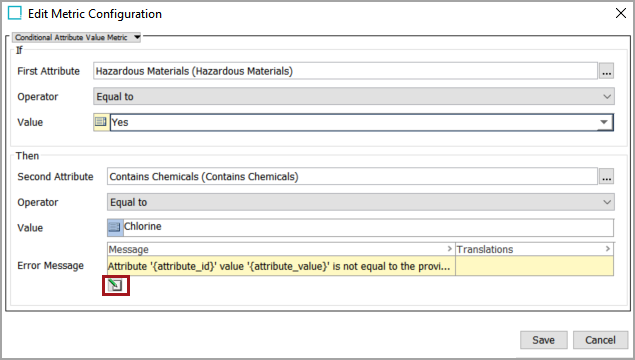This screenshot has height=360, width=635.
Task: Cancel the metric configuration dialog
Action: coord(600,340)
